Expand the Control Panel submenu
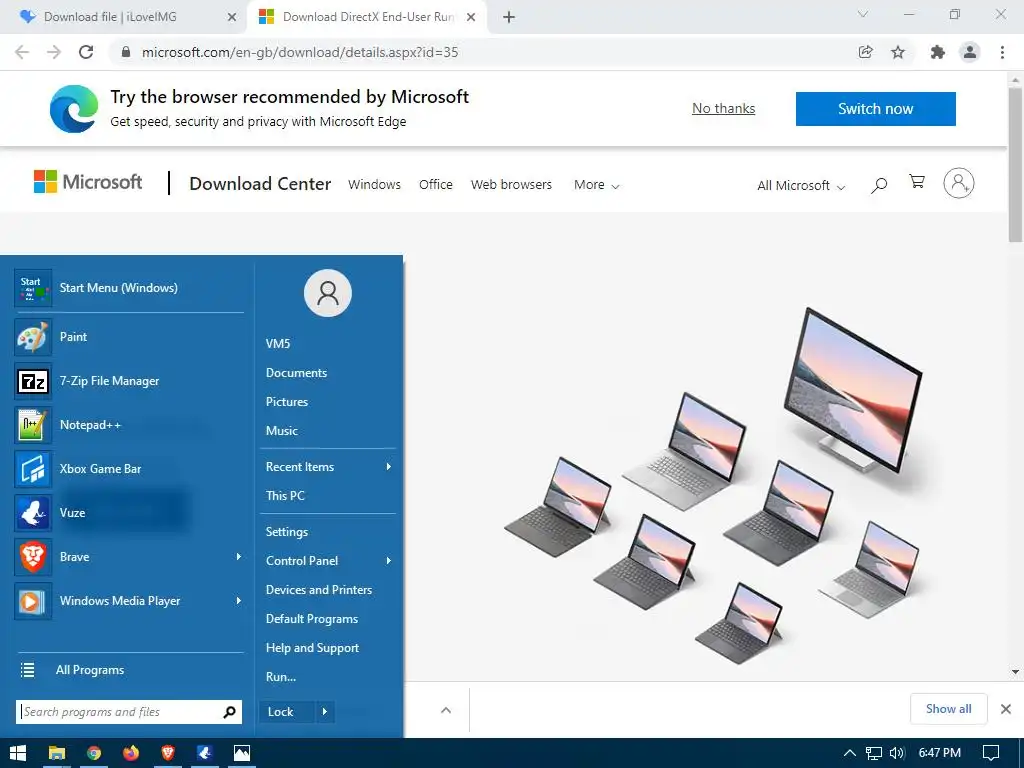The image size is (1024, 768). pos(389,560)
